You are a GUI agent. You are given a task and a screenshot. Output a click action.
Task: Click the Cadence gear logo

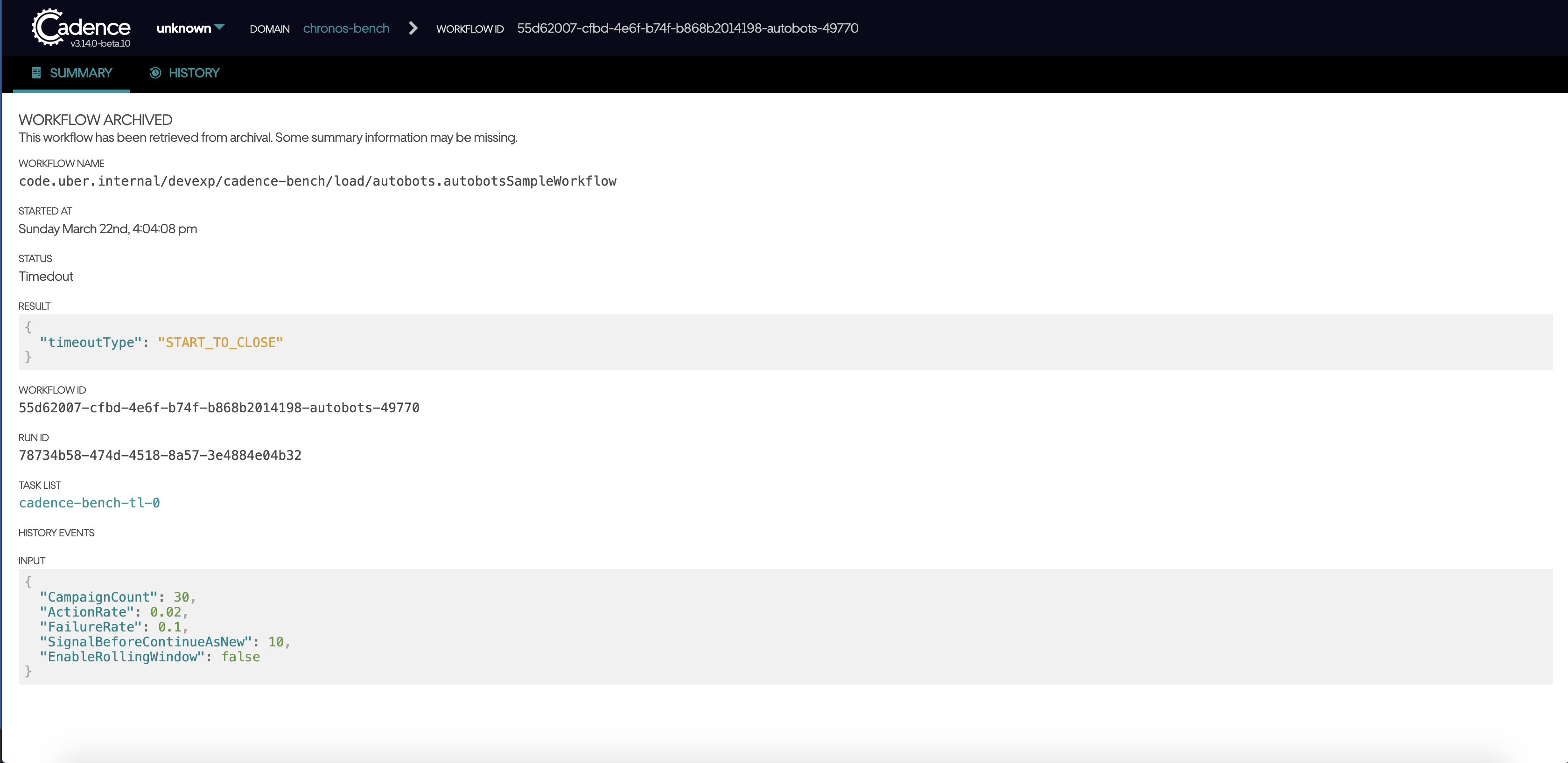48,28
